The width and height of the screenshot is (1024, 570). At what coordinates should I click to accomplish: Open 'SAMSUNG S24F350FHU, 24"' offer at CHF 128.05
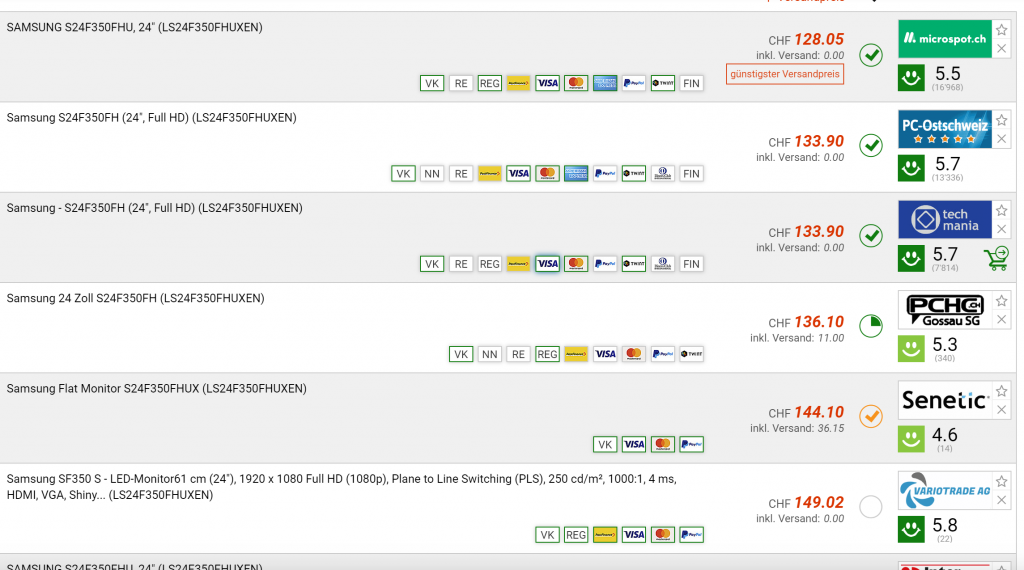click(135, 27)
